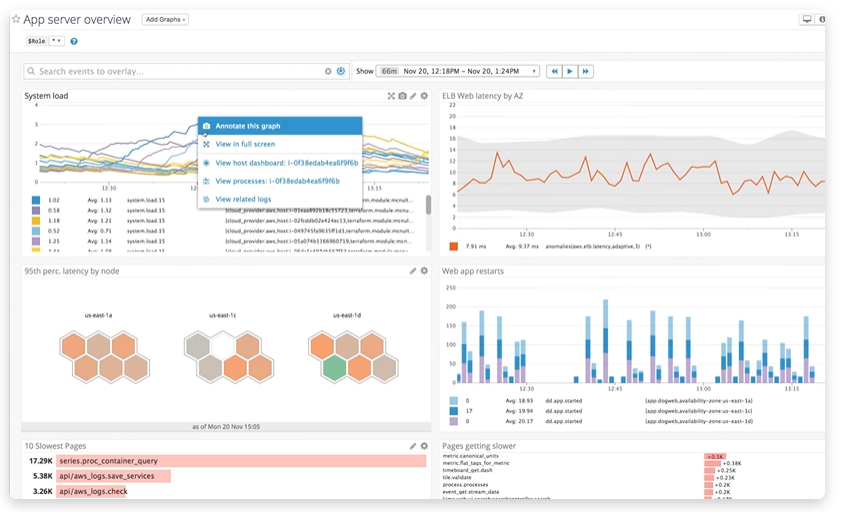Edit the System load graph with pencil icon
842x512 pixels.
click(x=413, y=96)
